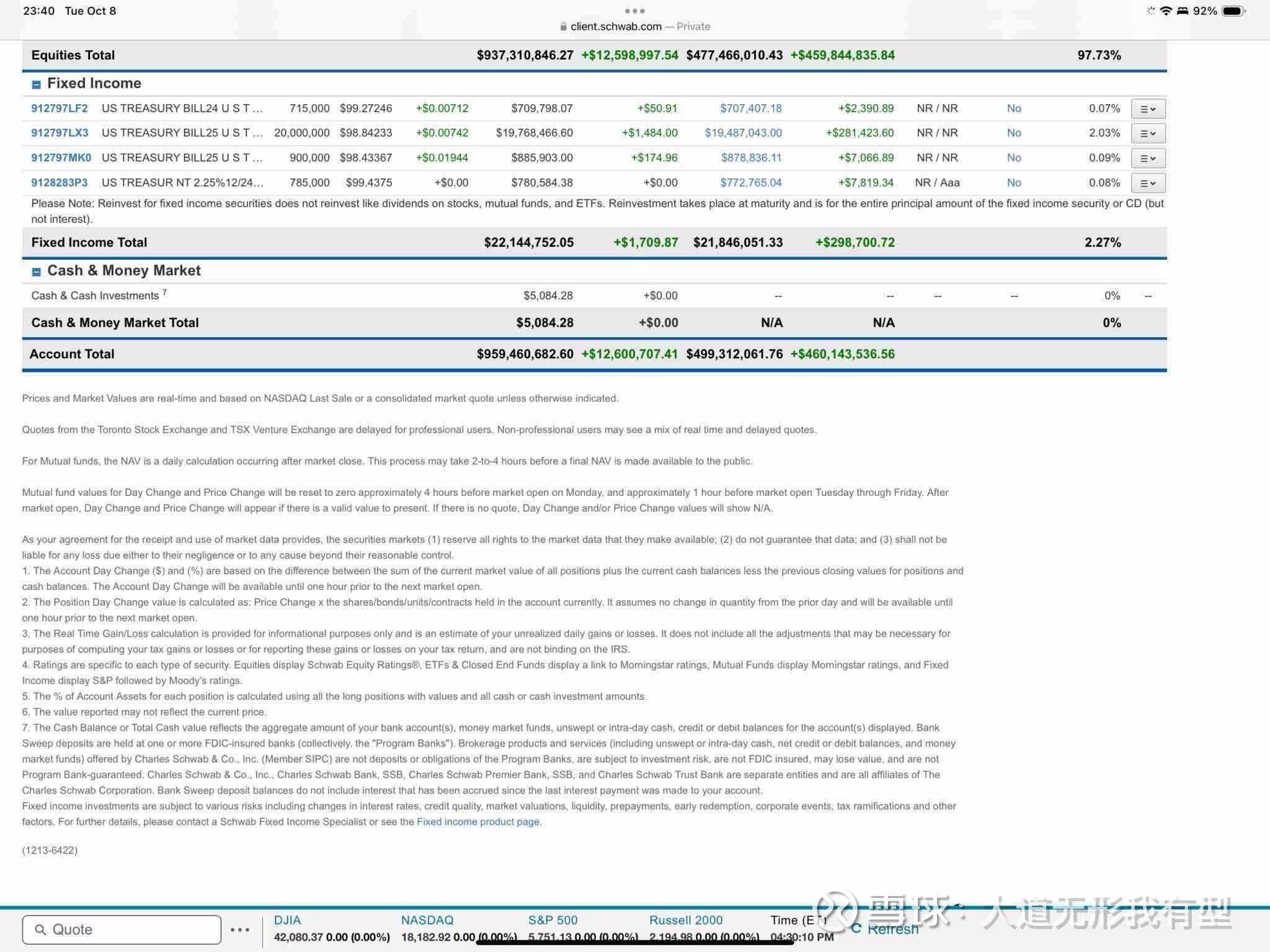The image size is (1270, 952).
Task: Click the Fixed income product page link
Action: (477, 822)
